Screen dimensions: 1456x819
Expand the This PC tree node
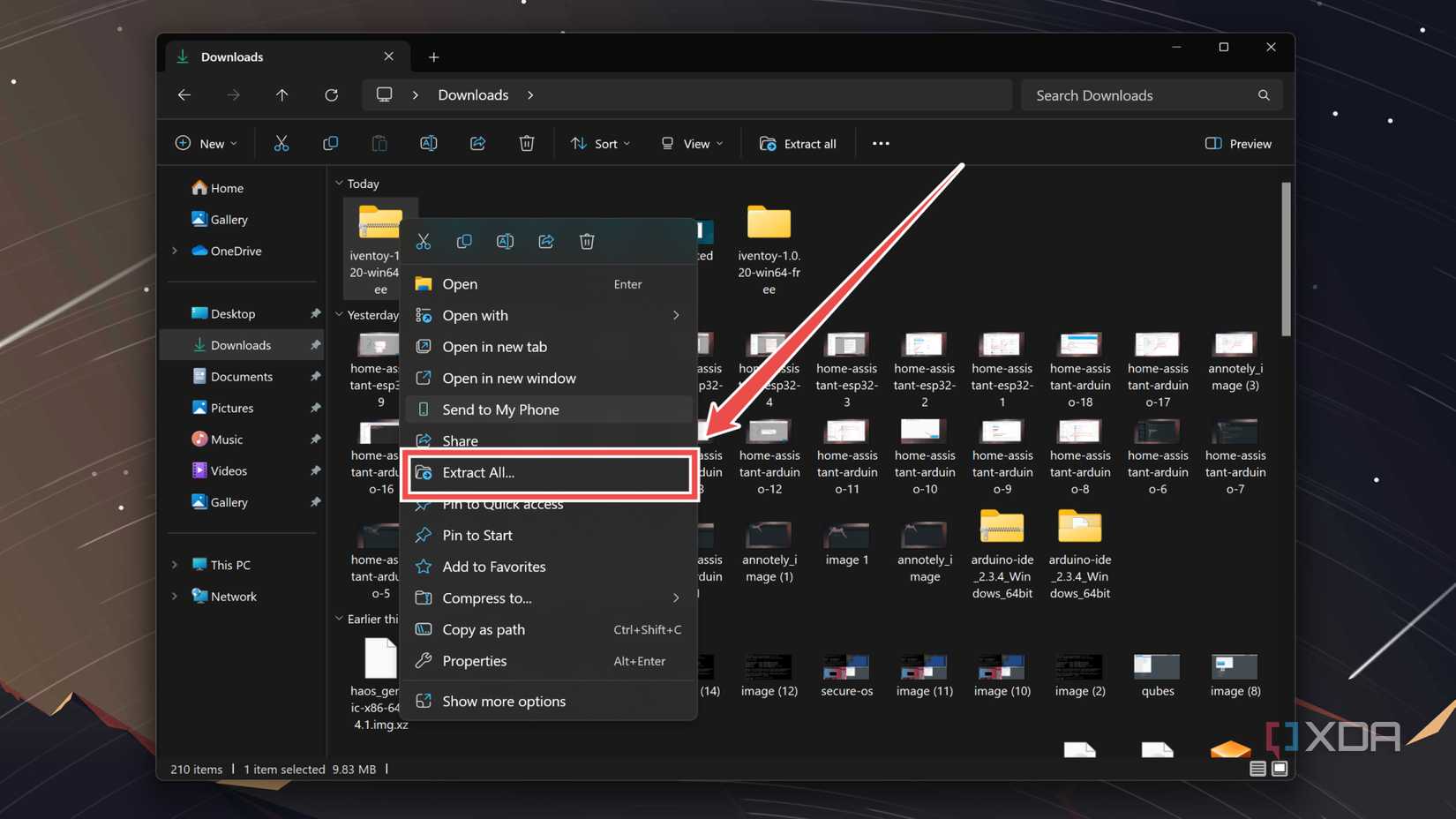point(175,565)
